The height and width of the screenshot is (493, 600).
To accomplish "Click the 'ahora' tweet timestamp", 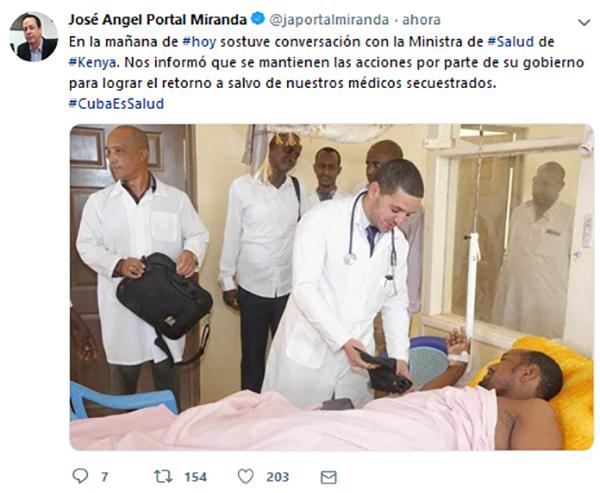I will click(x=421, y=20).
